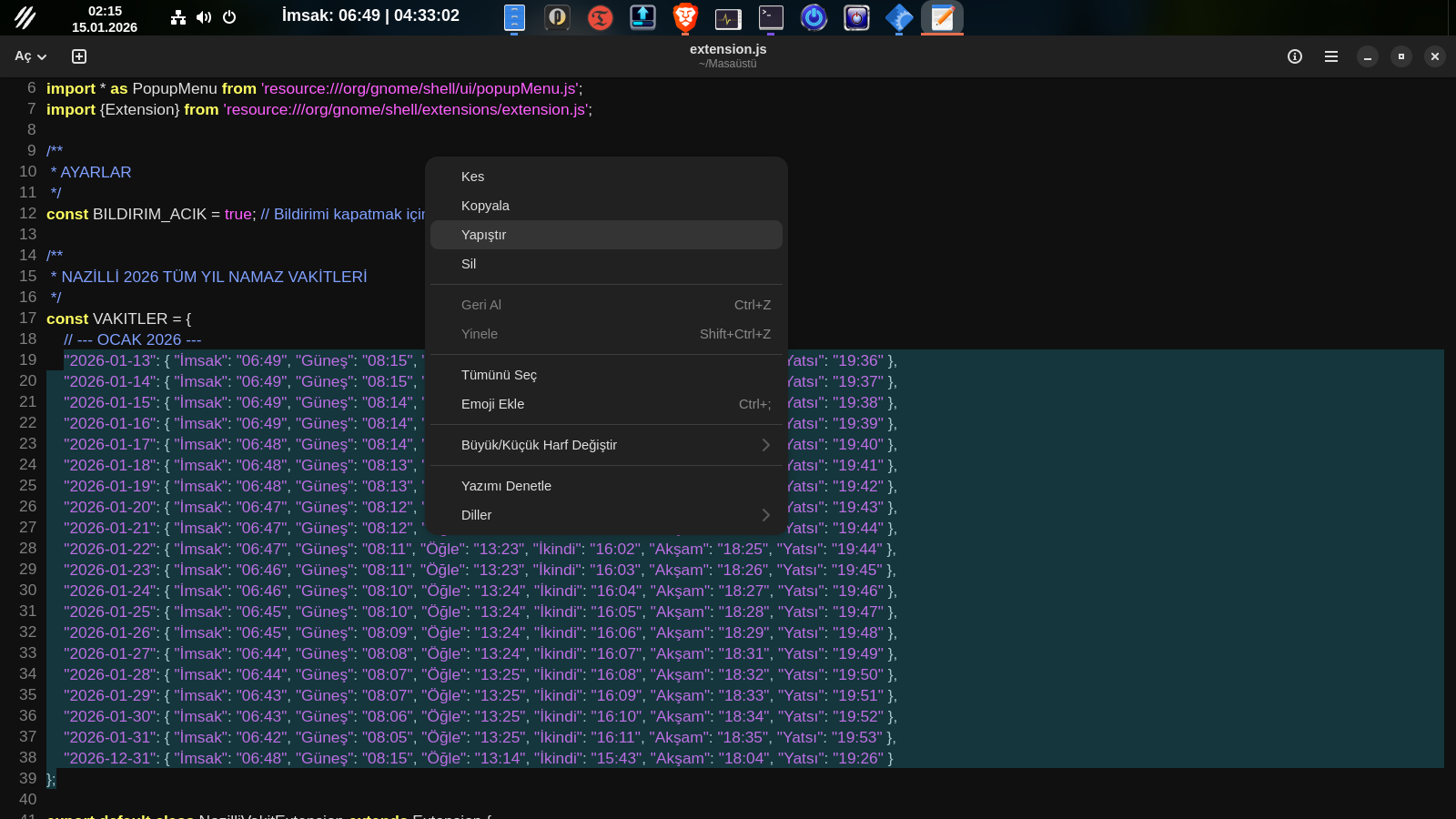
Task: Click the İmsak prayer time indicator
Action: [370, 15]
